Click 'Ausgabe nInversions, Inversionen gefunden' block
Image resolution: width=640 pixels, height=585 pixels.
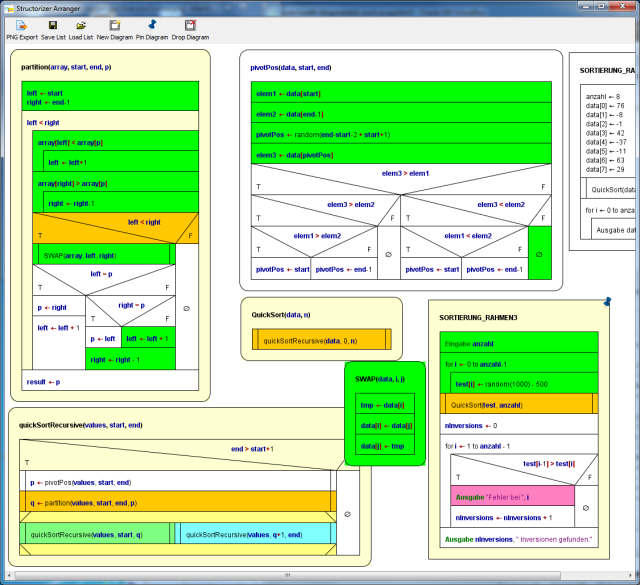point(519,538)
